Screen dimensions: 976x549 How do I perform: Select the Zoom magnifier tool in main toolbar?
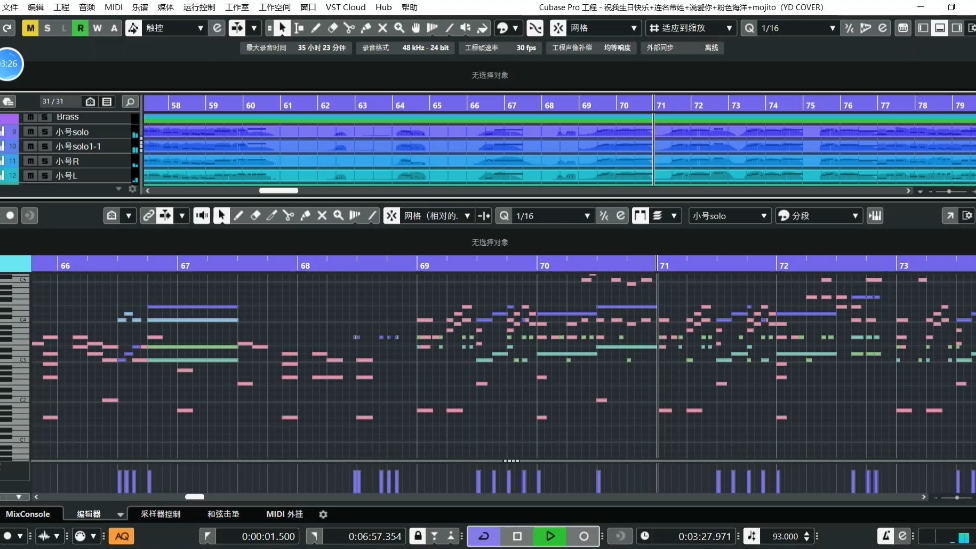(x=399, y=28)
